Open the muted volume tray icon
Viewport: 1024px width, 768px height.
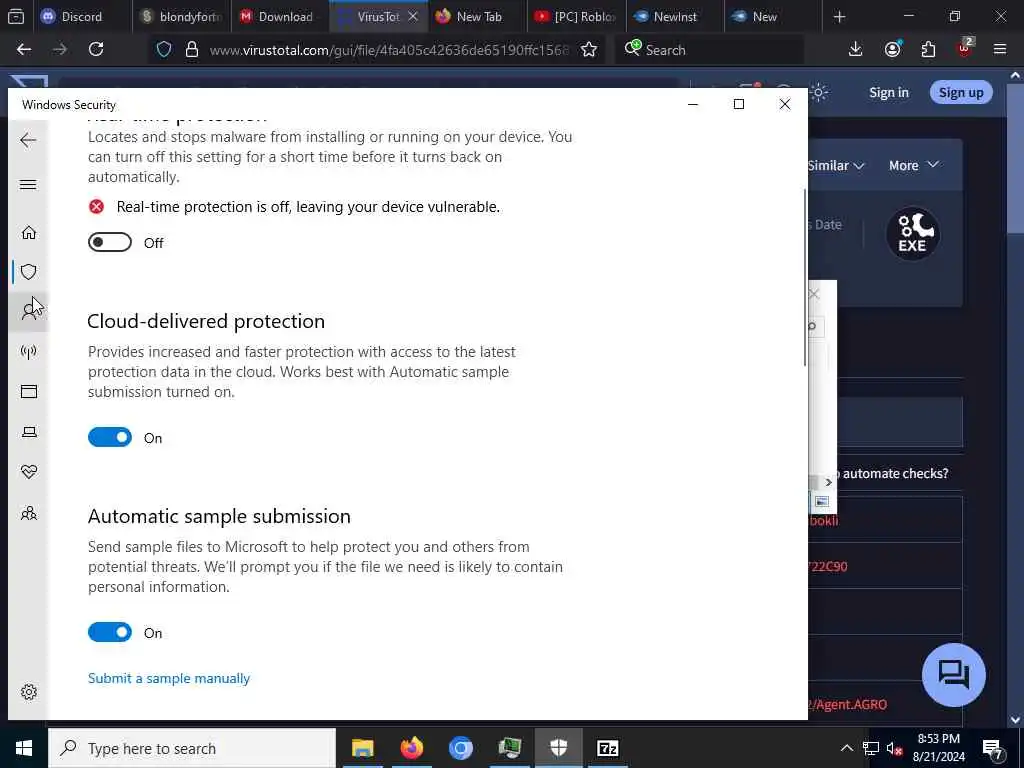[894, 748]
